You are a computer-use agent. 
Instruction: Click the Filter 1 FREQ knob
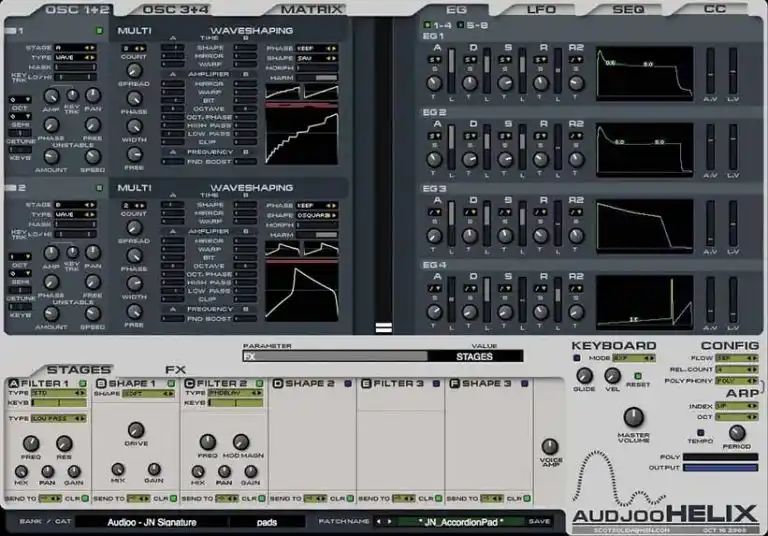click(31, 443)
